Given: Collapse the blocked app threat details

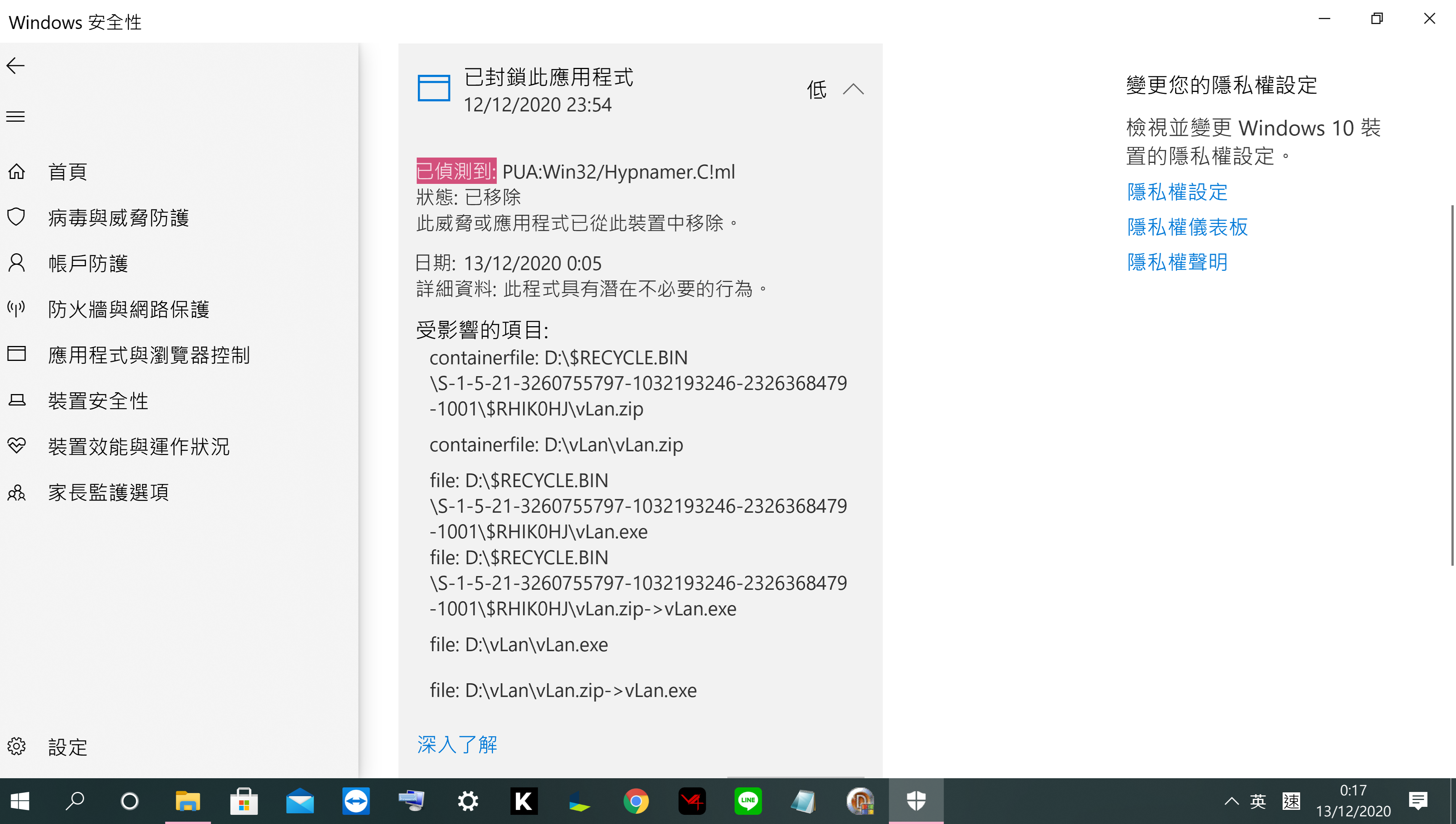Looking at the screenshot, I should pyautogui.click(x=853, y=89).
